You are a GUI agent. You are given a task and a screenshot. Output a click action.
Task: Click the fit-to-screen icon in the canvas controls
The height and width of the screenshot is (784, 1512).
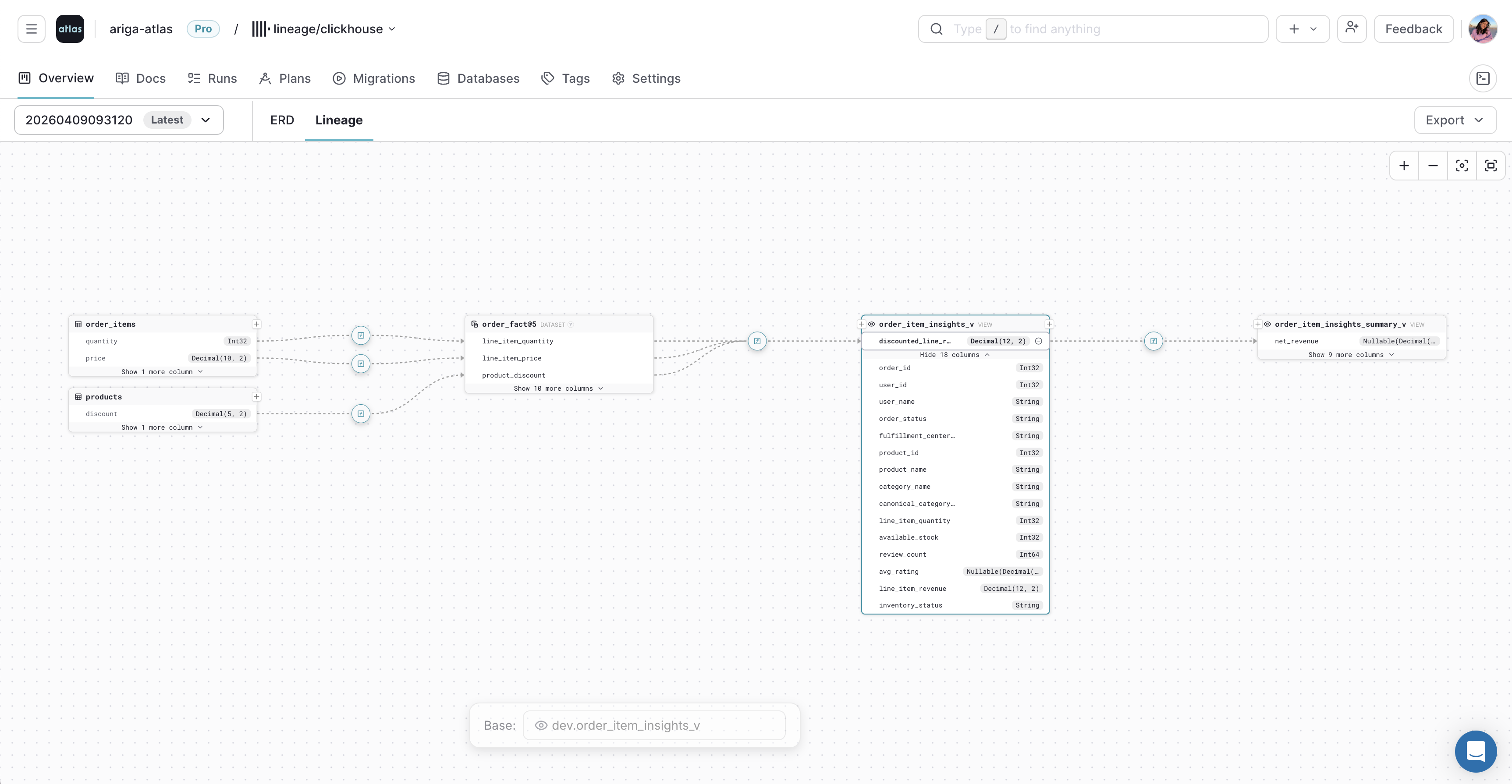click(x=1491, y=166)
